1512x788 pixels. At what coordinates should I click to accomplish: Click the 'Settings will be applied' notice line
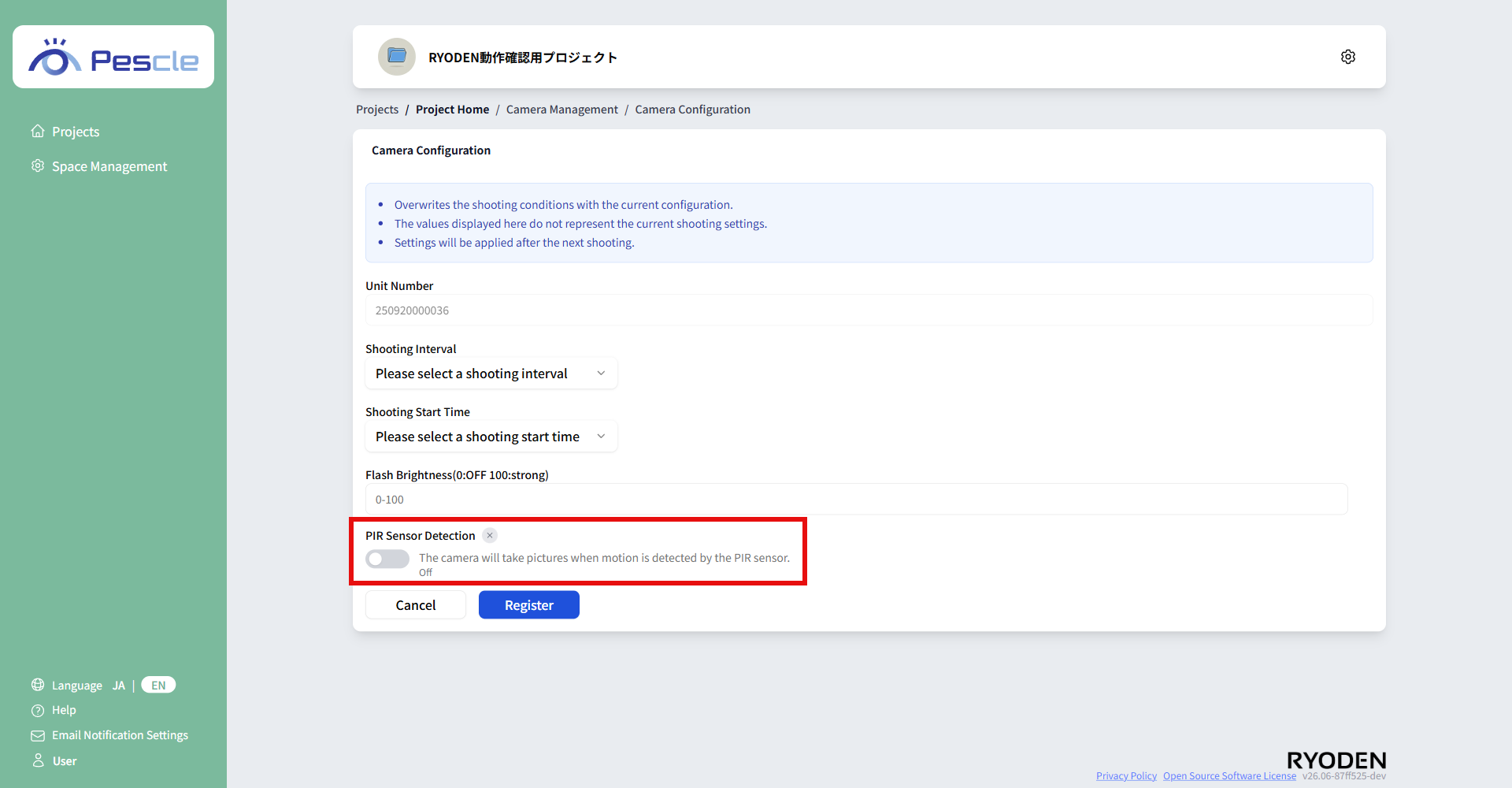coord(514,243)
